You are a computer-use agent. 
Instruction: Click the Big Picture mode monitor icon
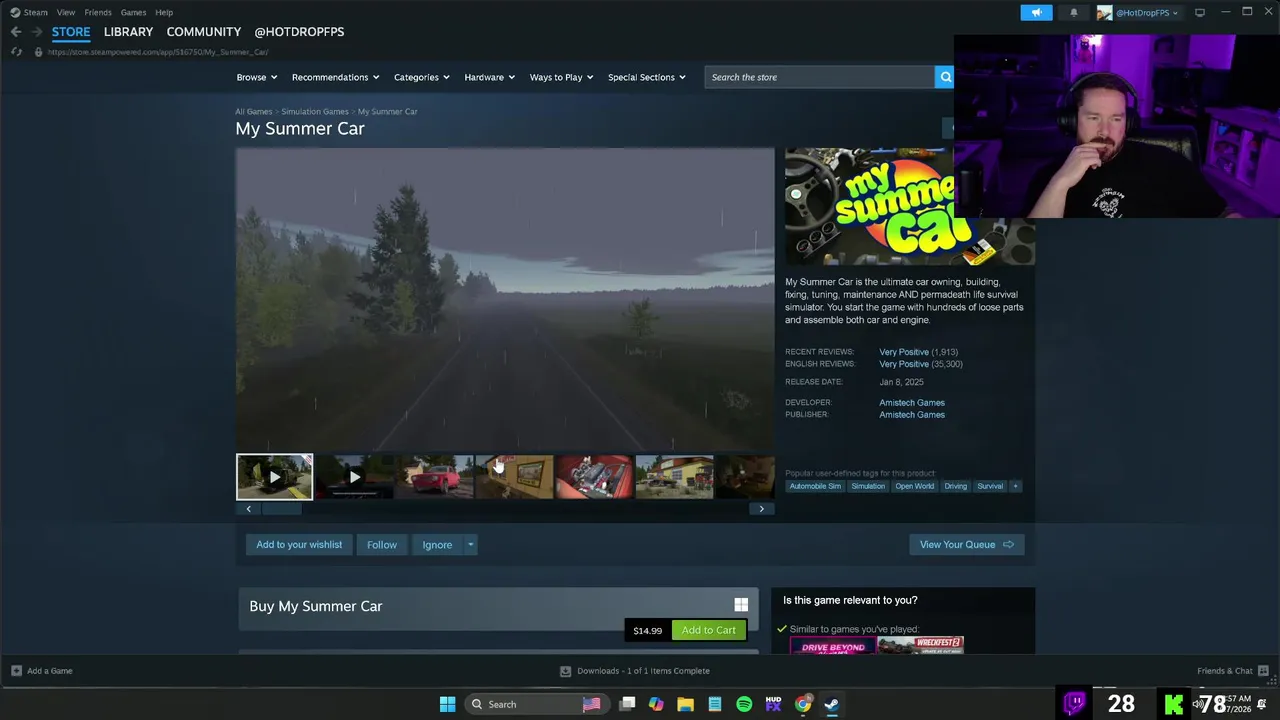point(1200,12)
